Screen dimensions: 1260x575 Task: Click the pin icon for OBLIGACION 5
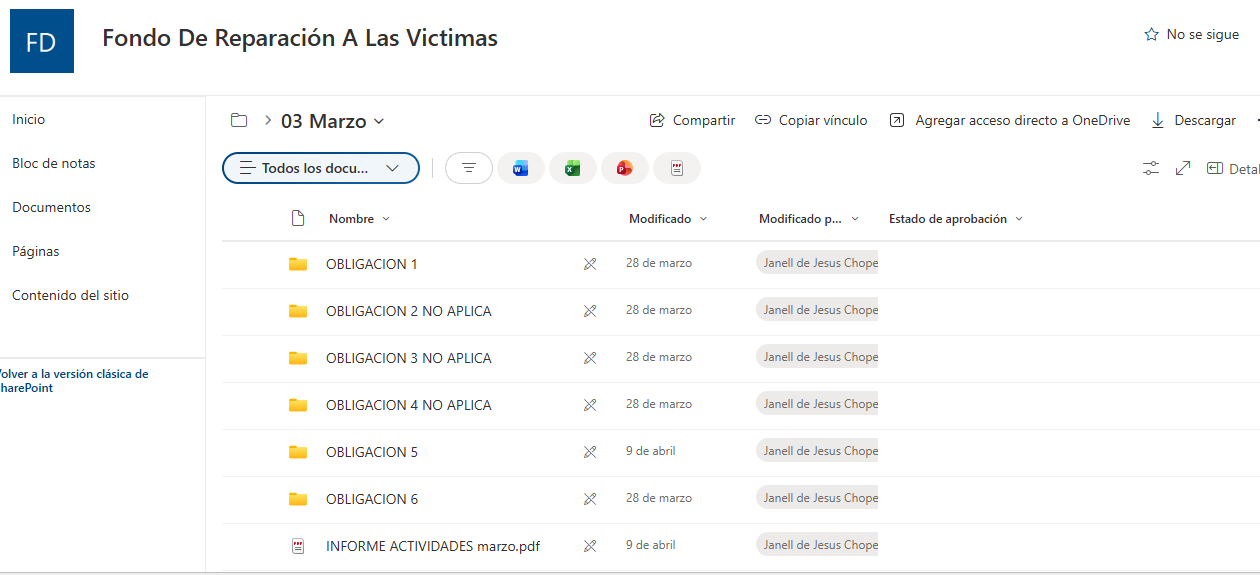pyautogui.click(x=590, y=452)
